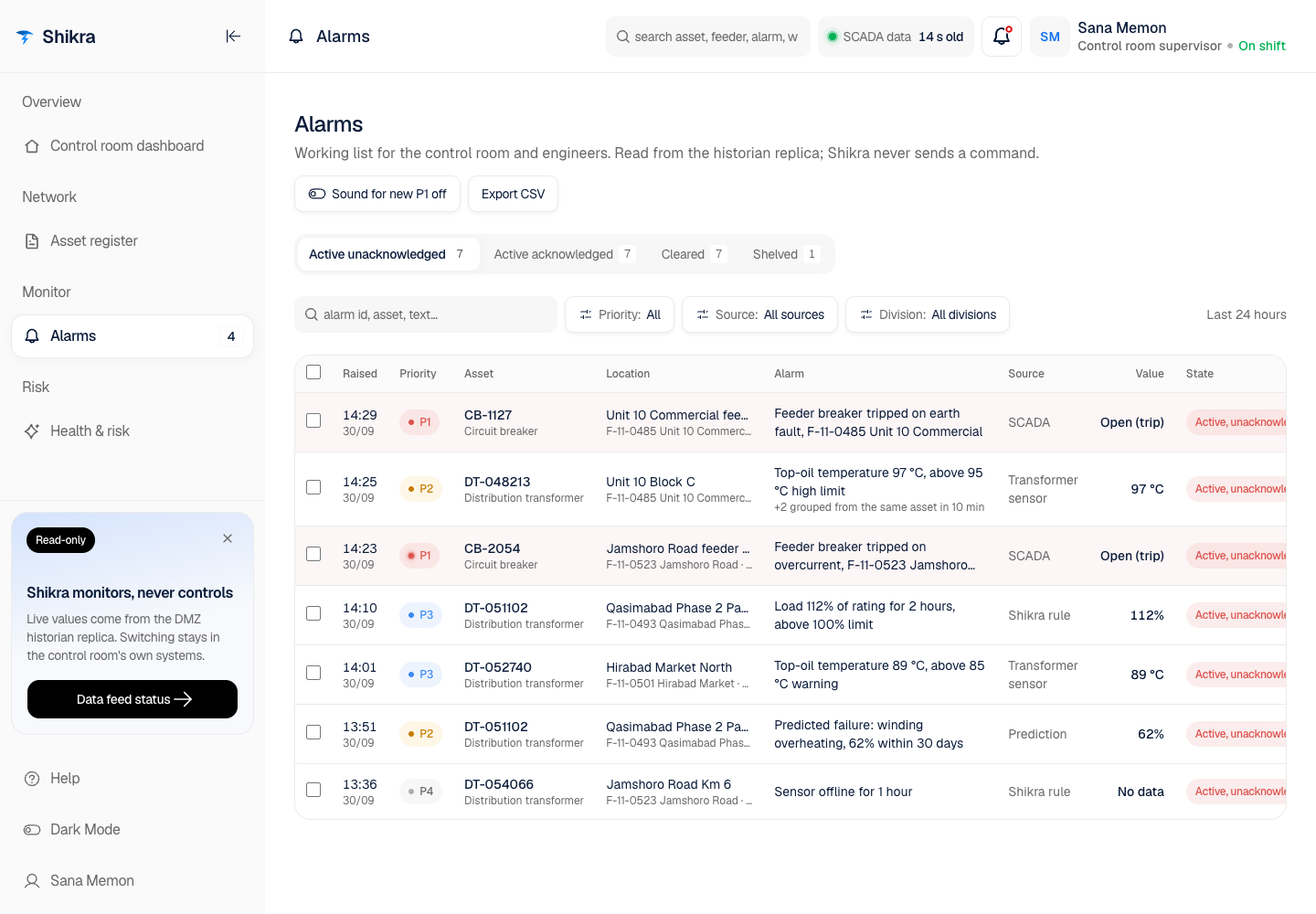
Task: Open Data feed status
Action: (133, 699)
